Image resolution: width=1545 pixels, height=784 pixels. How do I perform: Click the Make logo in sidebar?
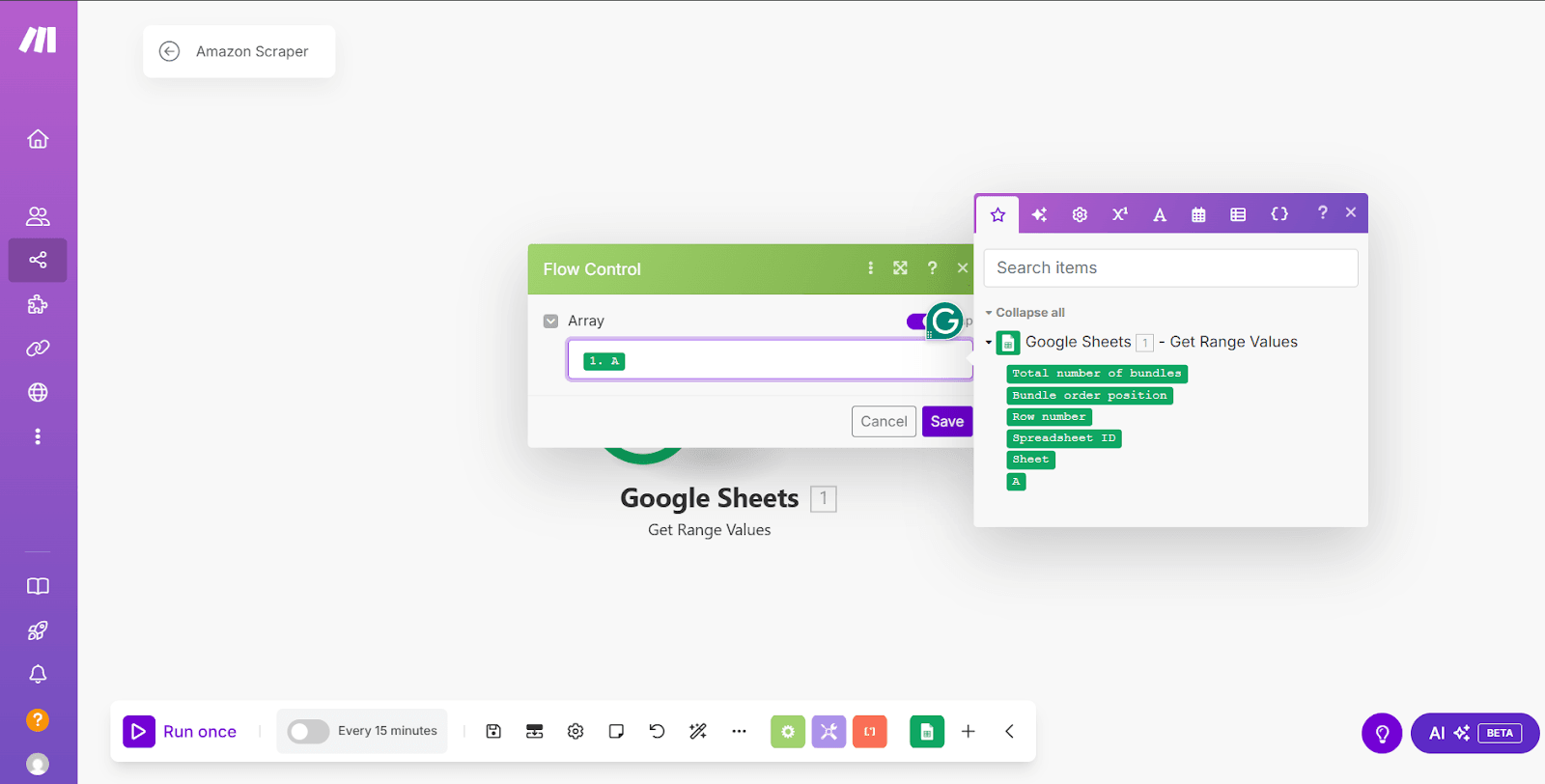(38, 40)
